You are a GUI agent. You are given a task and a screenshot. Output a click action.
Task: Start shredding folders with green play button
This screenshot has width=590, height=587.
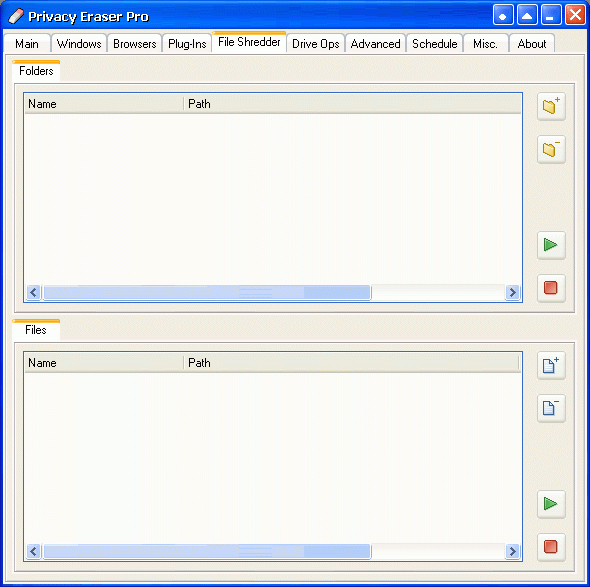[x=551, y=245]
